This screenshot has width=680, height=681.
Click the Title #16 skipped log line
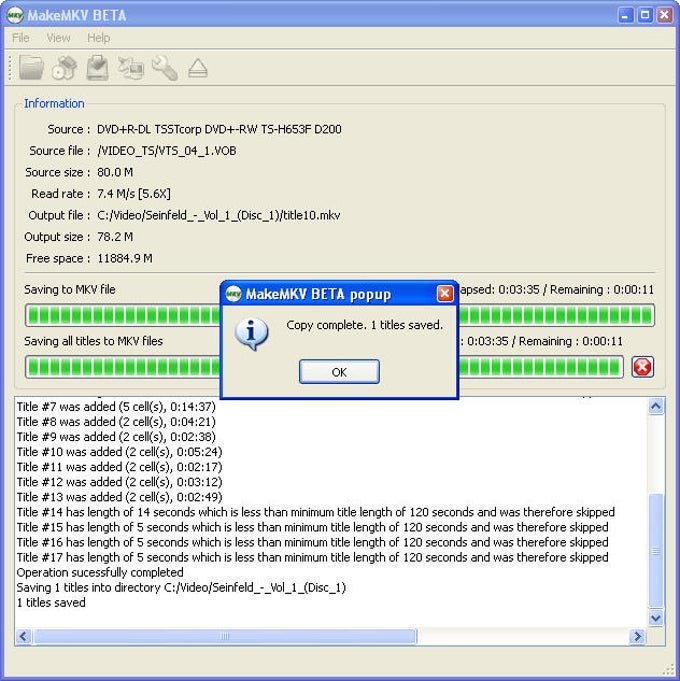coord(313,542)
